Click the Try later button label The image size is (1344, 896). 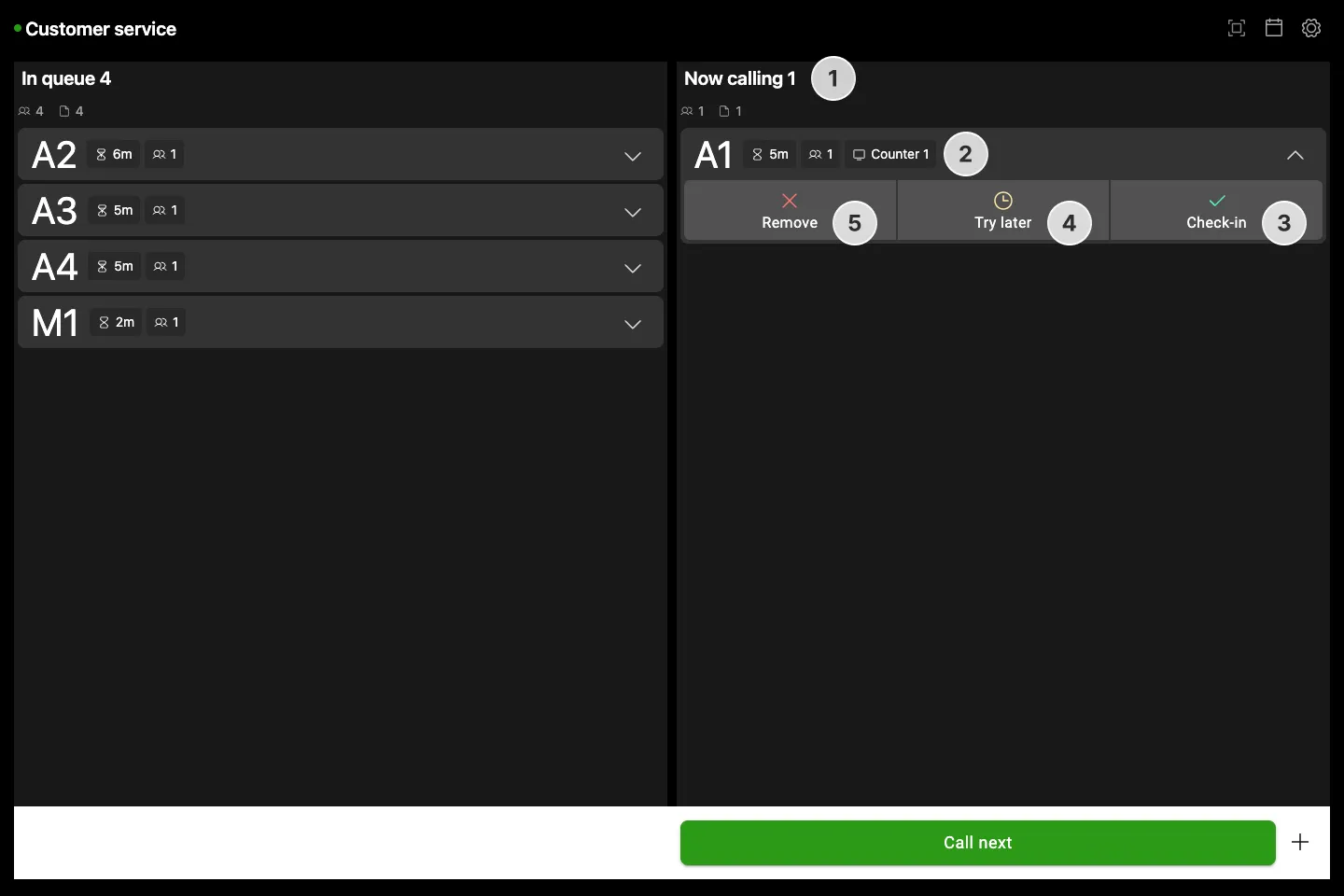pyautogui.click(x=1003, y=223)
